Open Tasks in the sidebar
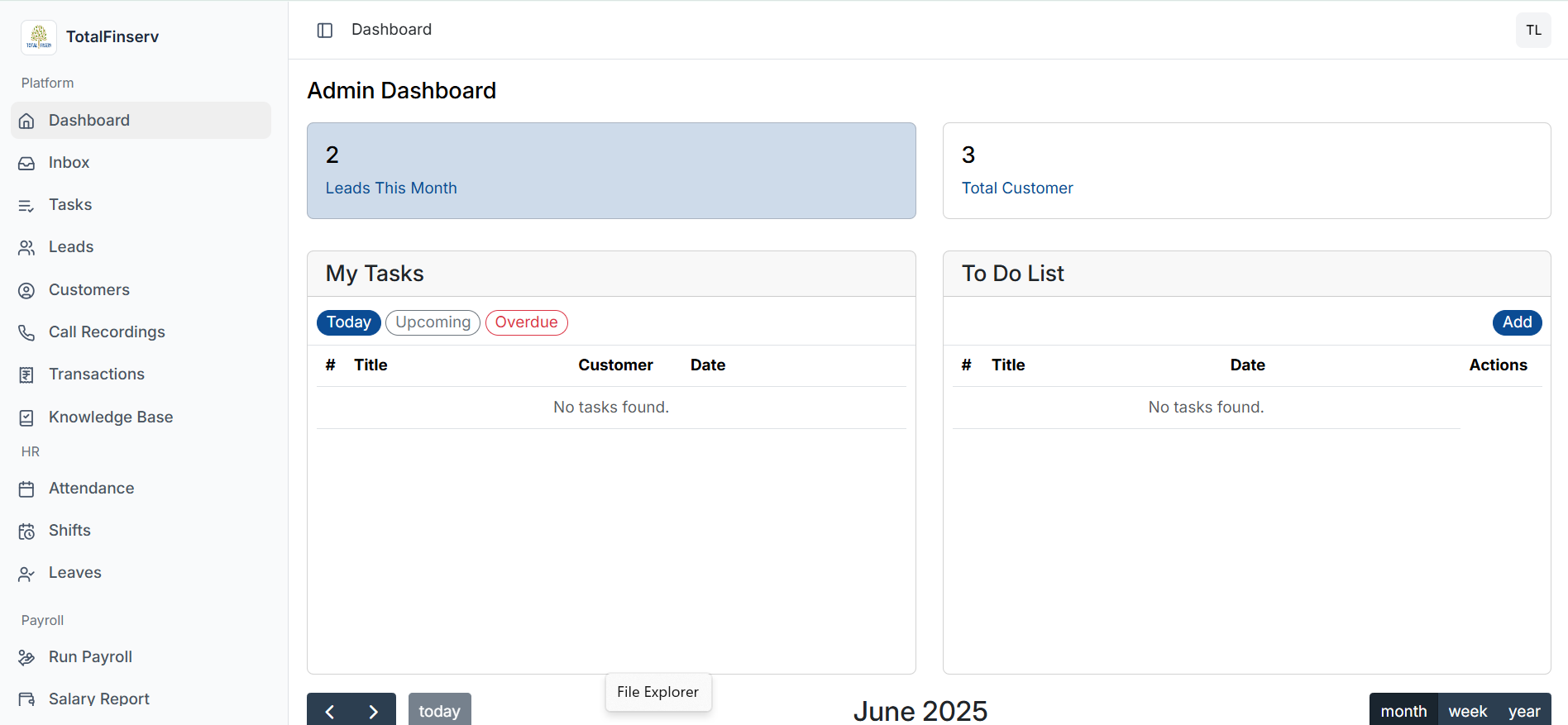Image resolution: width=1568 pixels, height=725 pixels. pos(141,205)
